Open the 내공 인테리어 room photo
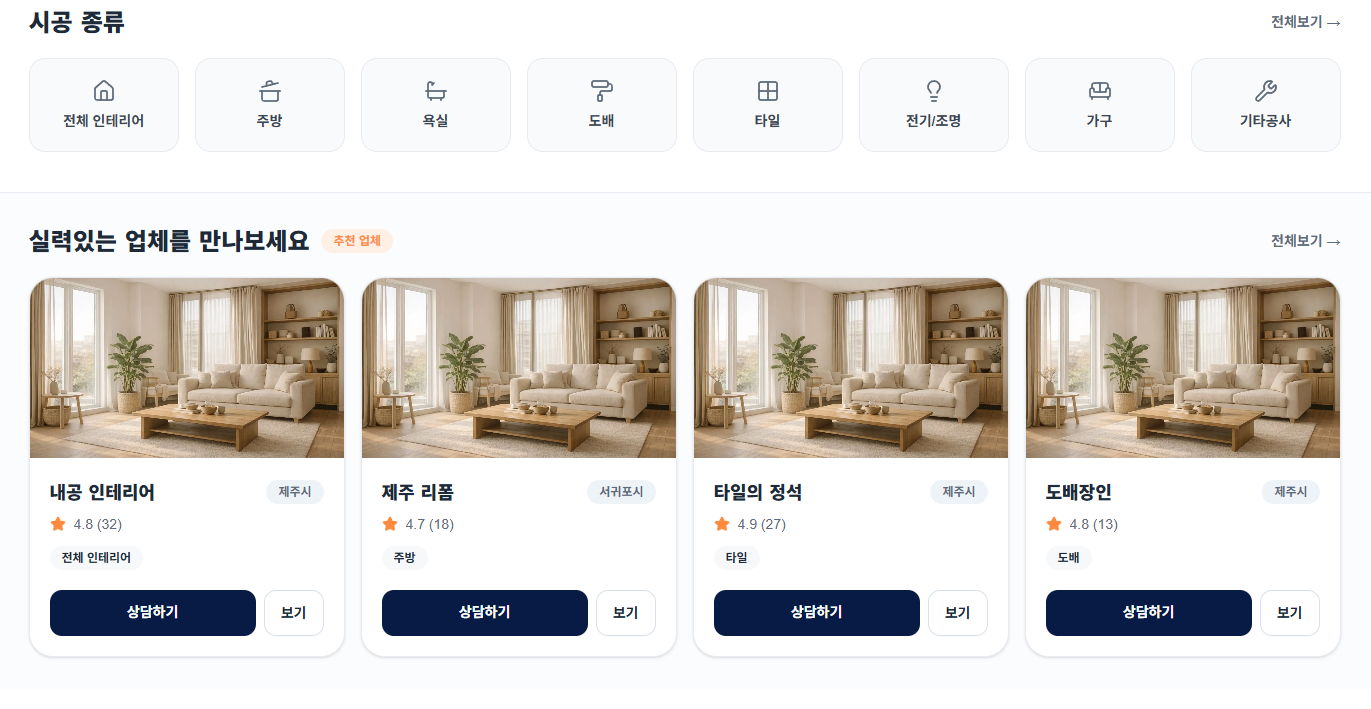Screen dimensions: 1371x709 [x=187, y=368]
